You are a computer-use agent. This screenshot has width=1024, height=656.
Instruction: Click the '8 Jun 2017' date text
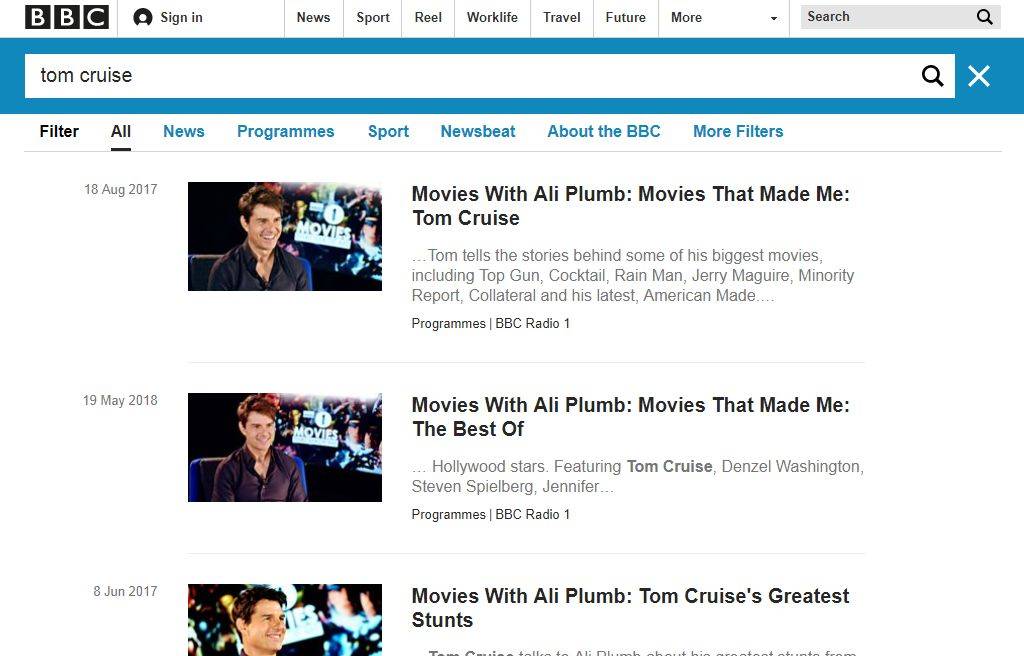coord(125,591)
